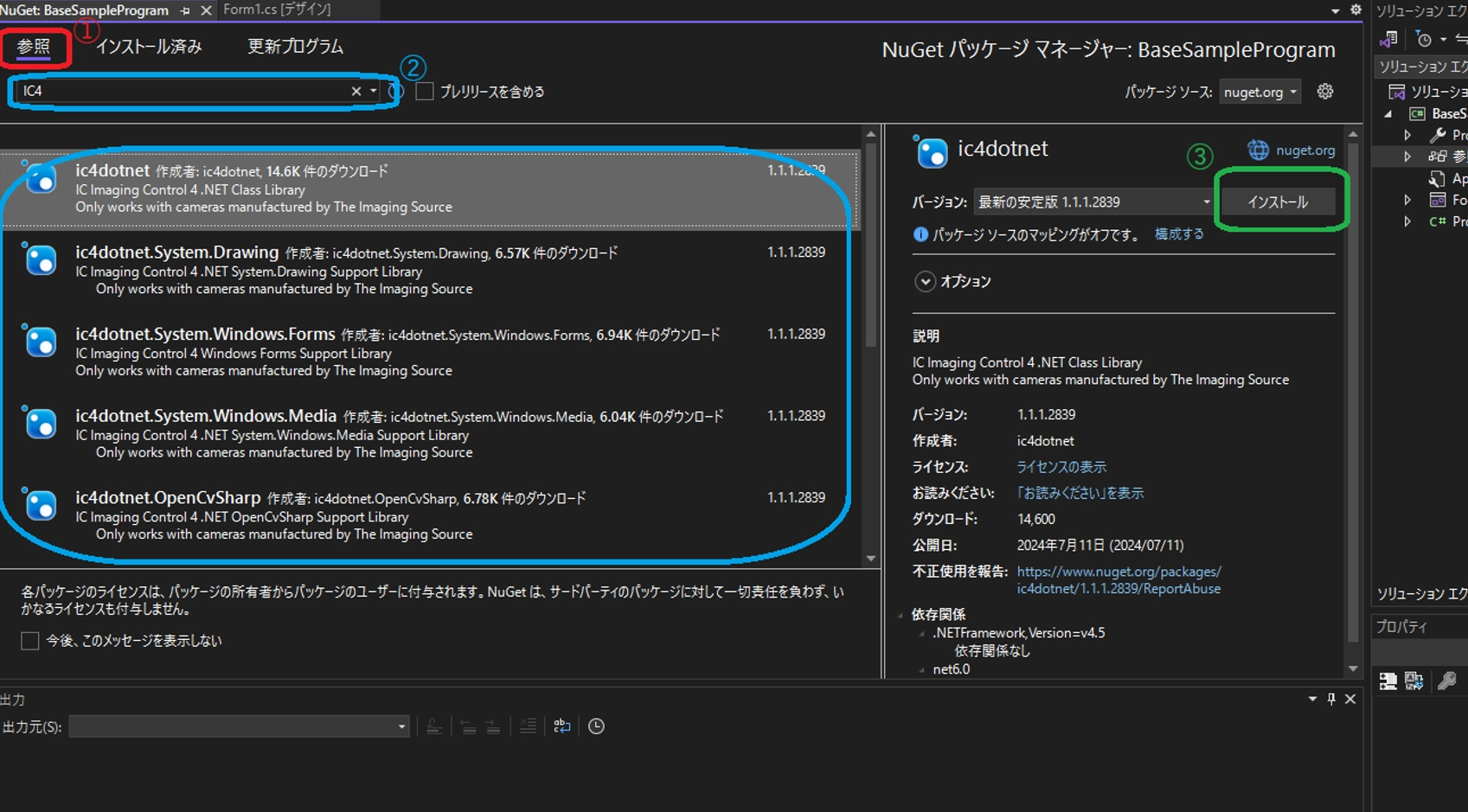
Task: Close the Output panel
Action: click(x=1350, y=699)
